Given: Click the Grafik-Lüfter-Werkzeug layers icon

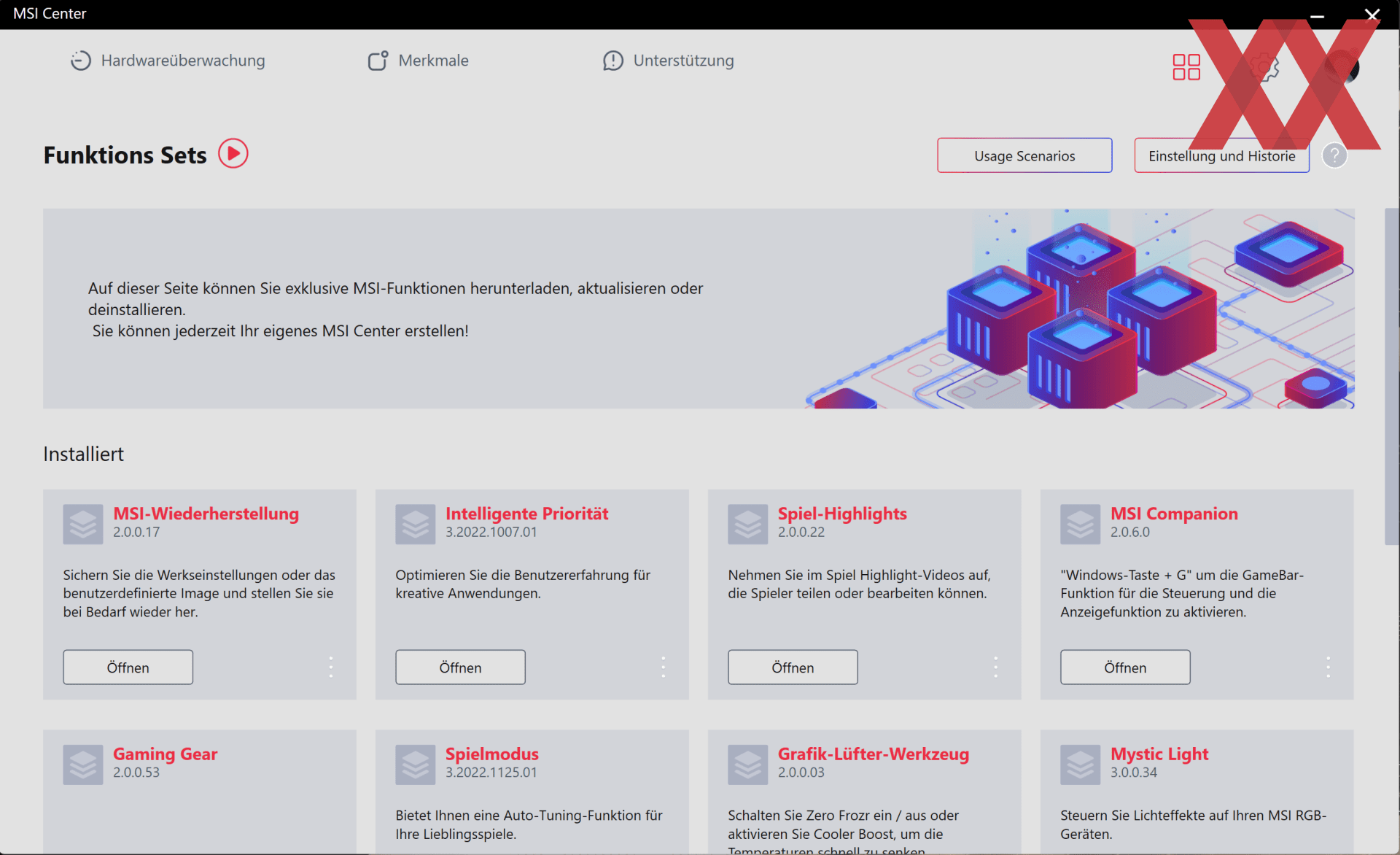Looking at the screenshot, I should (x=748, y=765).
